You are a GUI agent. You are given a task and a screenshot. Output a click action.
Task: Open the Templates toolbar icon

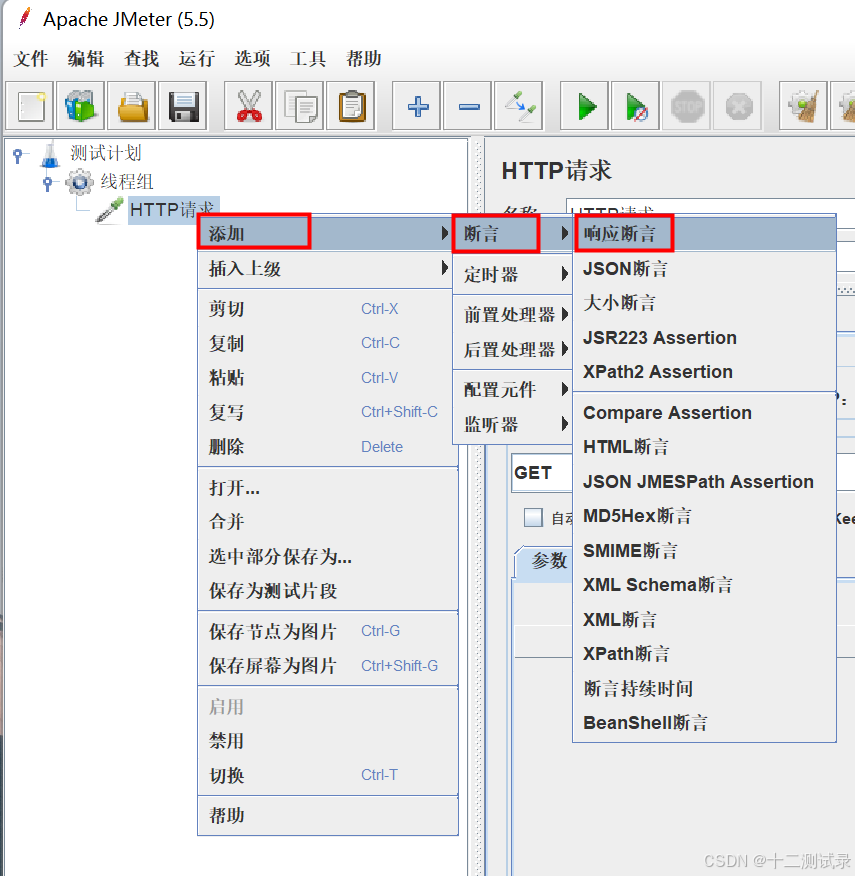[80, 106]
